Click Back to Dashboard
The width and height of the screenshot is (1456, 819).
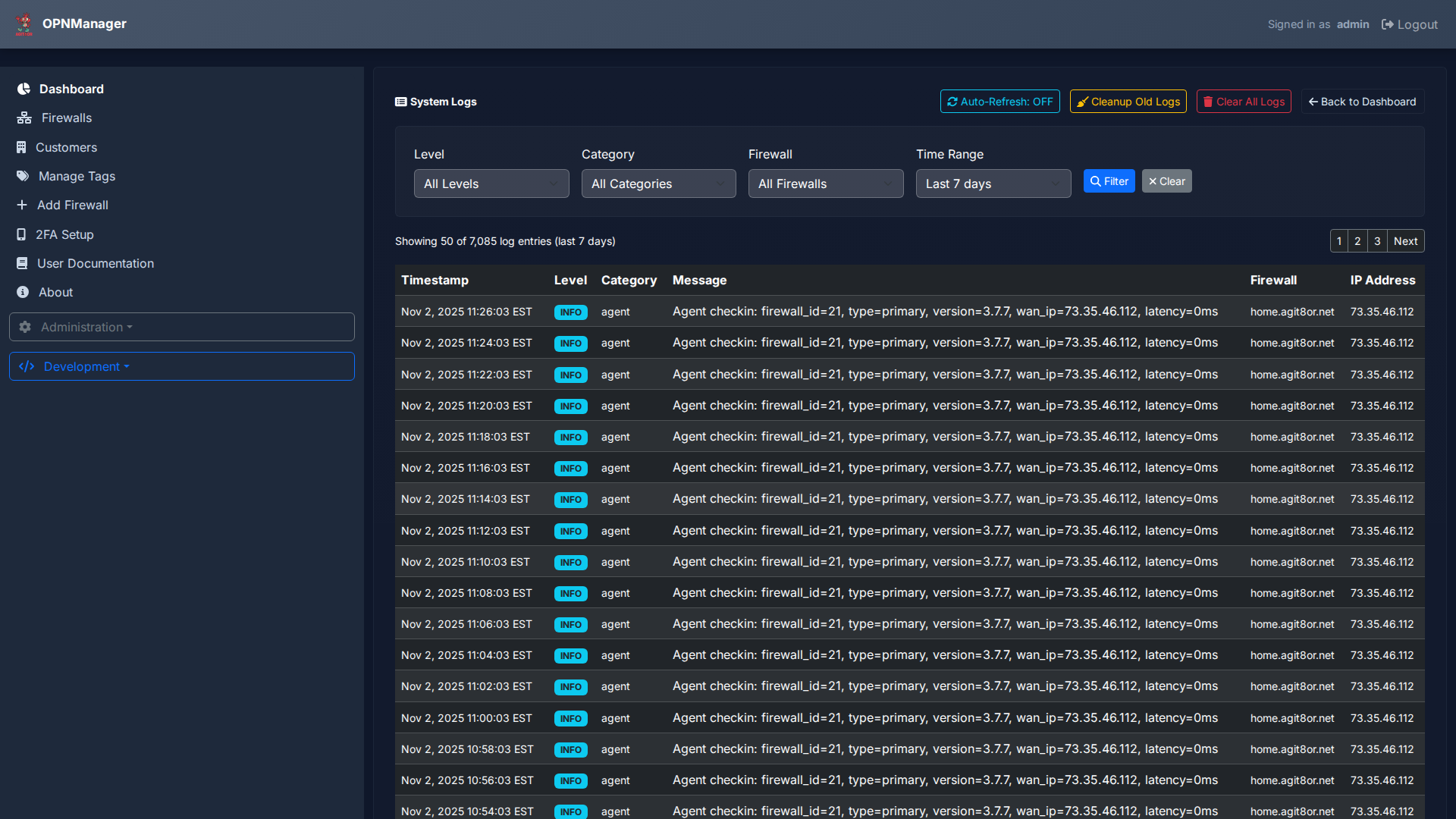[x=1361, y=101]
